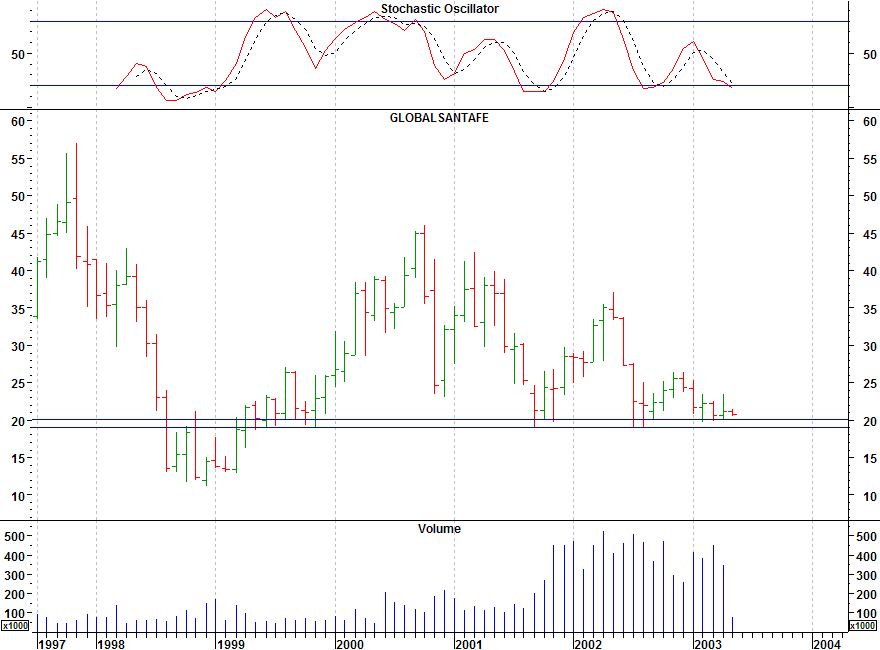Image resolution: width=880 pixels, height=650 pixels.
Task: Click price 35 on the right price axis
Action: (870, 309)
